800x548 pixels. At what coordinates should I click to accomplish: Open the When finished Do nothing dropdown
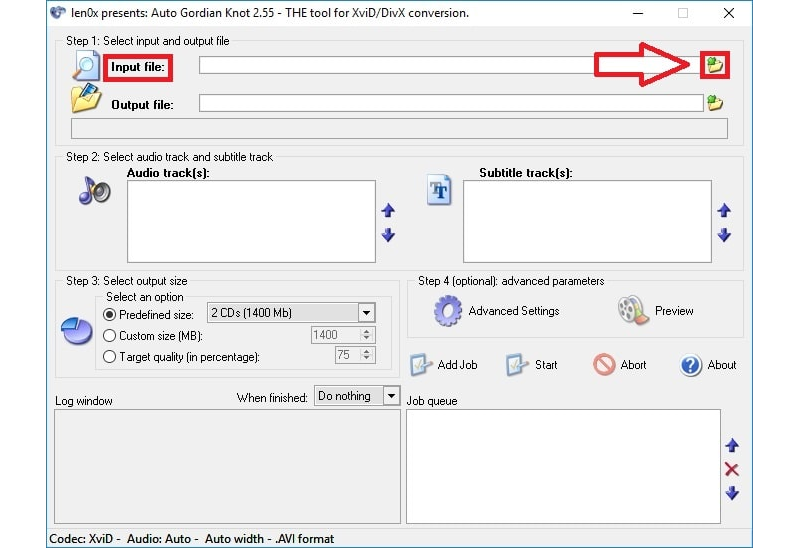point(391,395)
